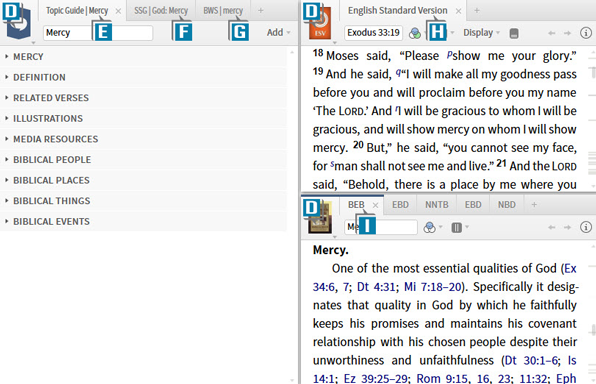Open footnote s before "man shall not see"
The height and width of the screenshot is (384, 596).
click(x=332, y=164)
